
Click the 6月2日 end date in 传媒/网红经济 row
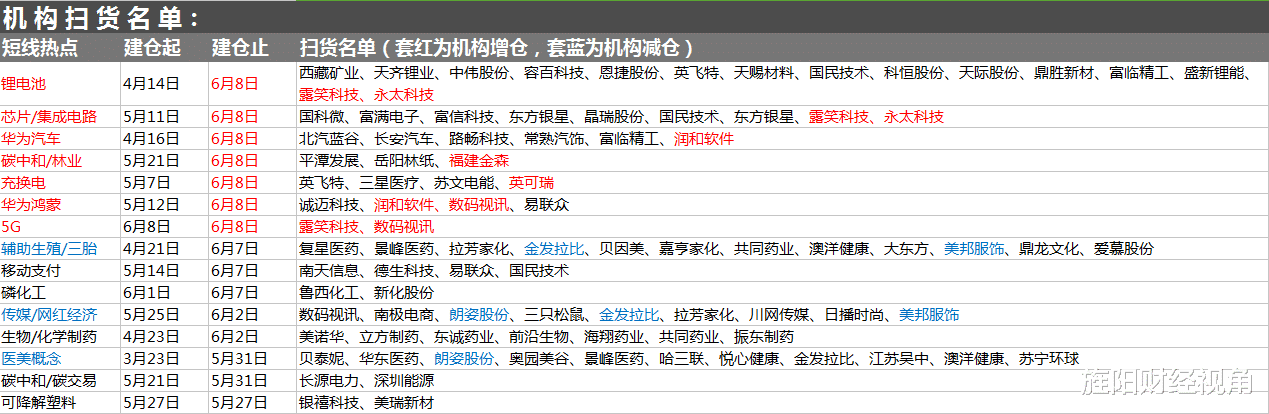(x=234, y=314)
